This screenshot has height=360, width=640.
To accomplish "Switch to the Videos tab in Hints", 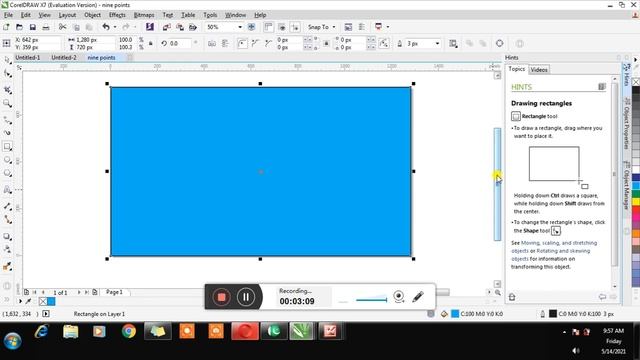I will [x=539, y=70].
